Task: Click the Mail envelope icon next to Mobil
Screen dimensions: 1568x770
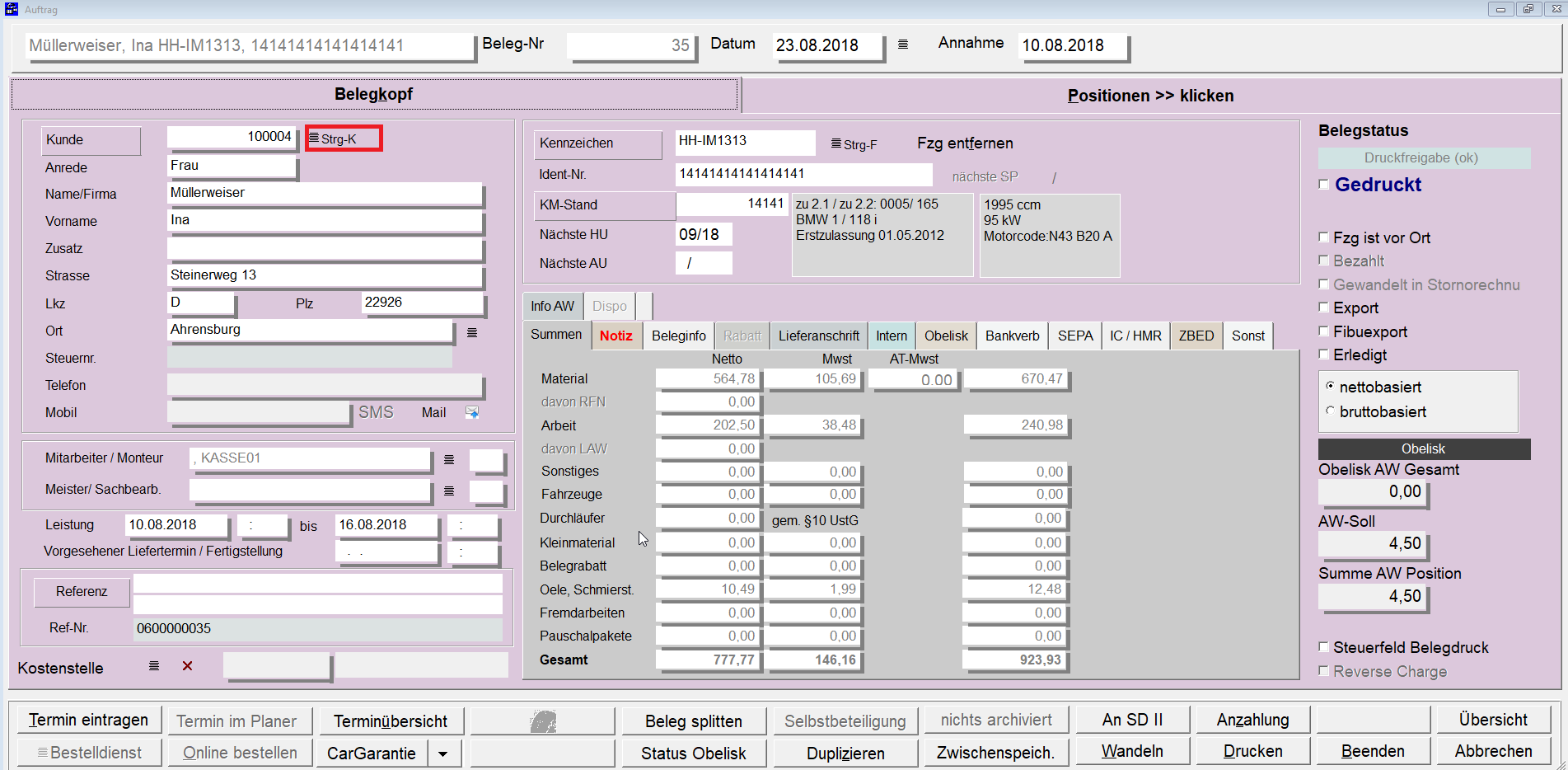Action: (x=472, y=412)
